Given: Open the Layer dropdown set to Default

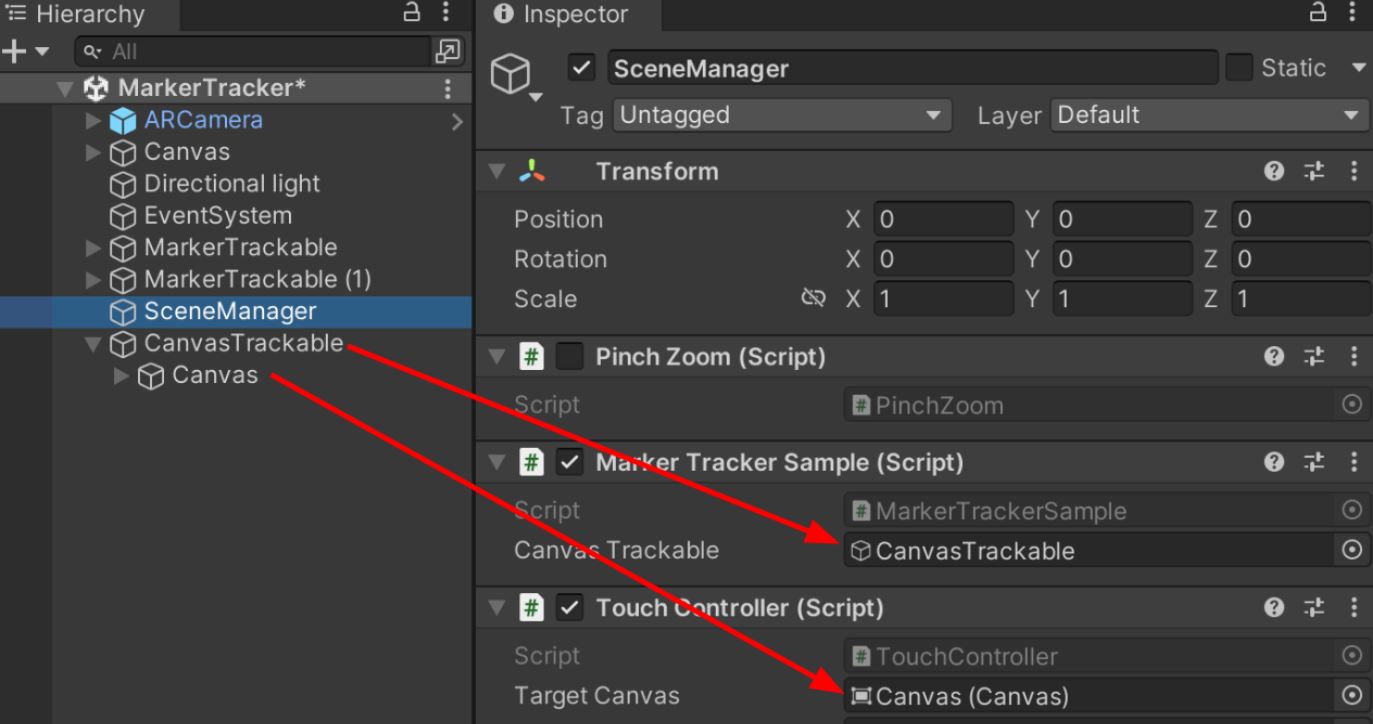Looking at the screenshot, I should point(1210,115).
